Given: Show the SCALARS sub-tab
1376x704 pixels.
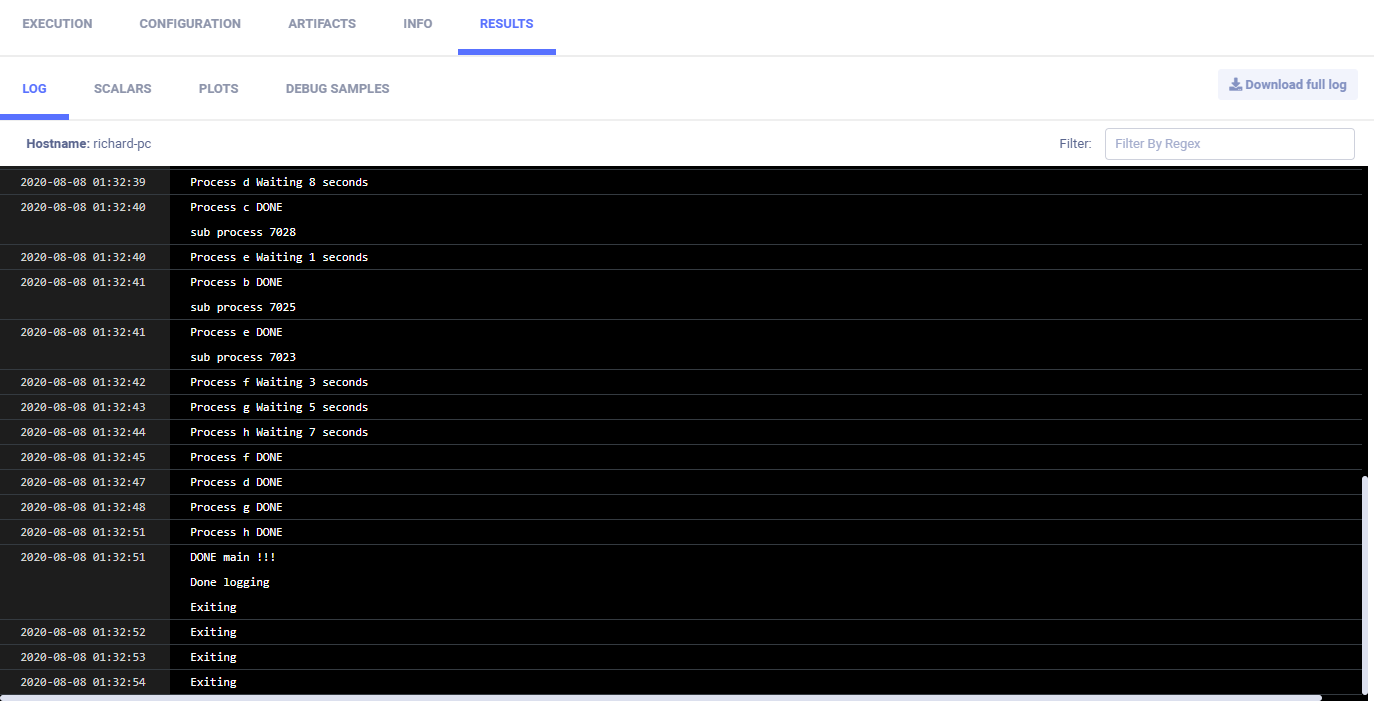Looking at the screenshot, I should pos(123,89).
